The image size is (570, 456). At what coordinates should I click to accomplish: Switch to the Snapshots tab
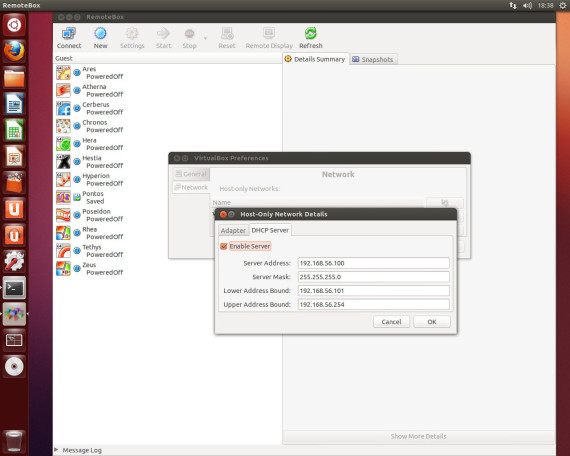point(373,59)
